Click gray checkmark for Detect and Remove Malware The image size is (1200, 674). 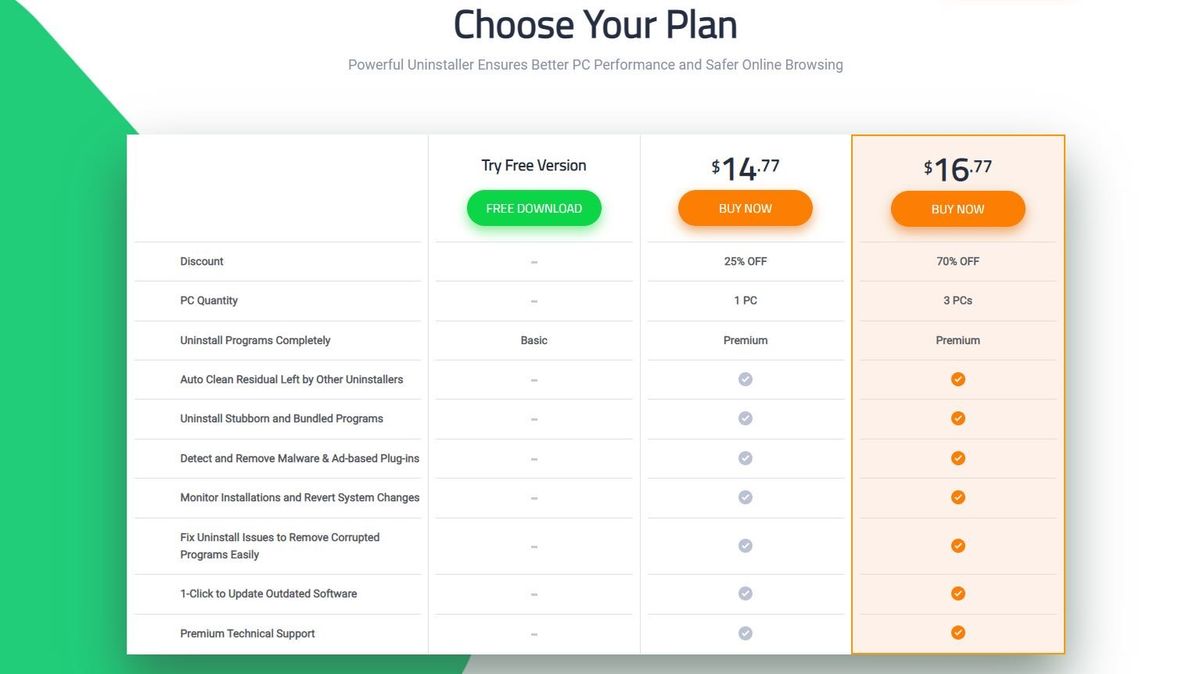tap(745, 458)
